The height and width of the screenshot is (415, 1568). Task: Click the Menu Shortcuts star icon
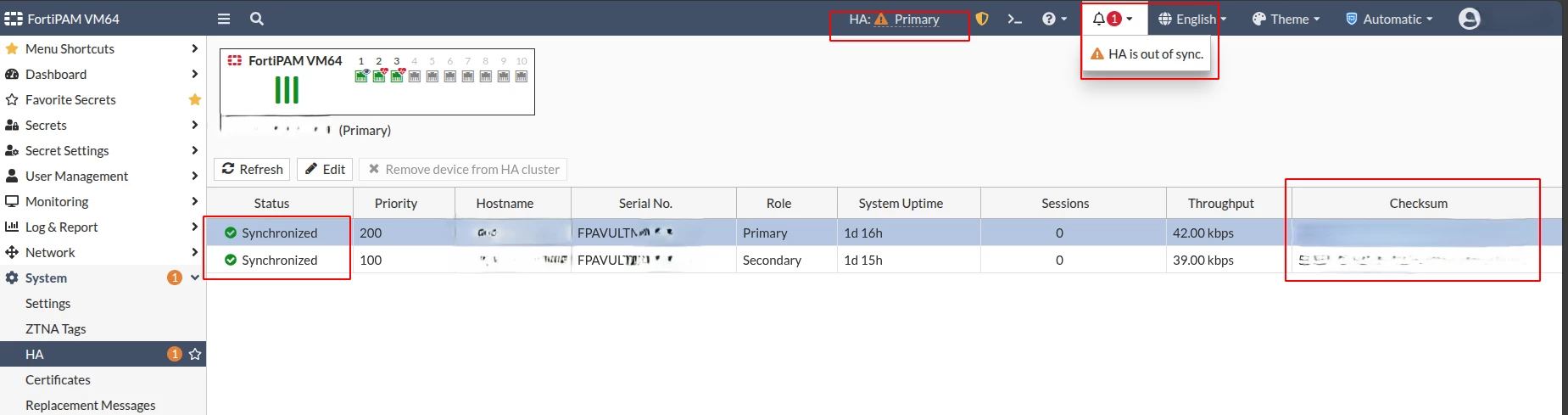[12, 48]
